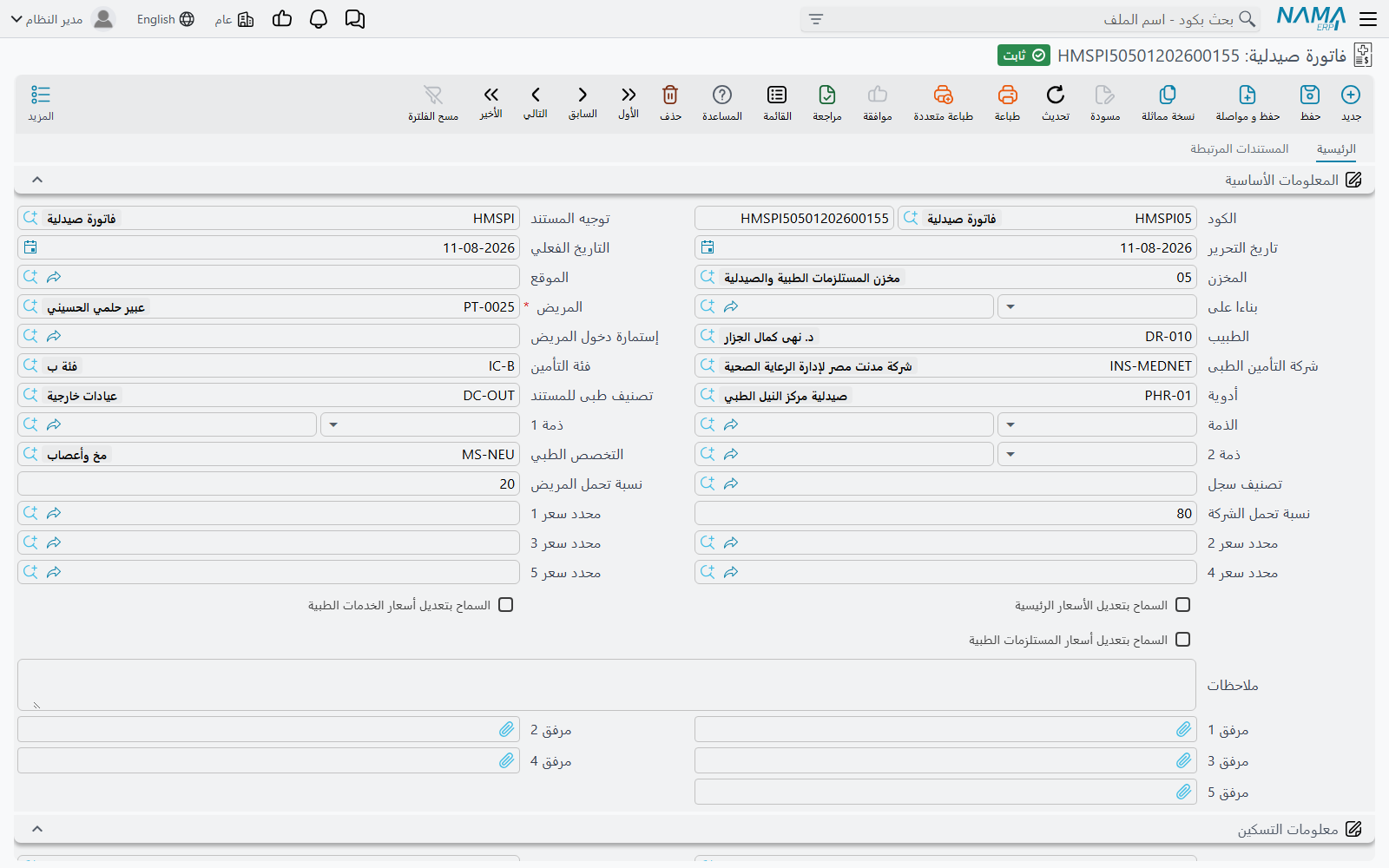Click the مراجعة (Review) icon
Image resolution: width=1389 pixels, height=868 pixels.
point(827,95)
